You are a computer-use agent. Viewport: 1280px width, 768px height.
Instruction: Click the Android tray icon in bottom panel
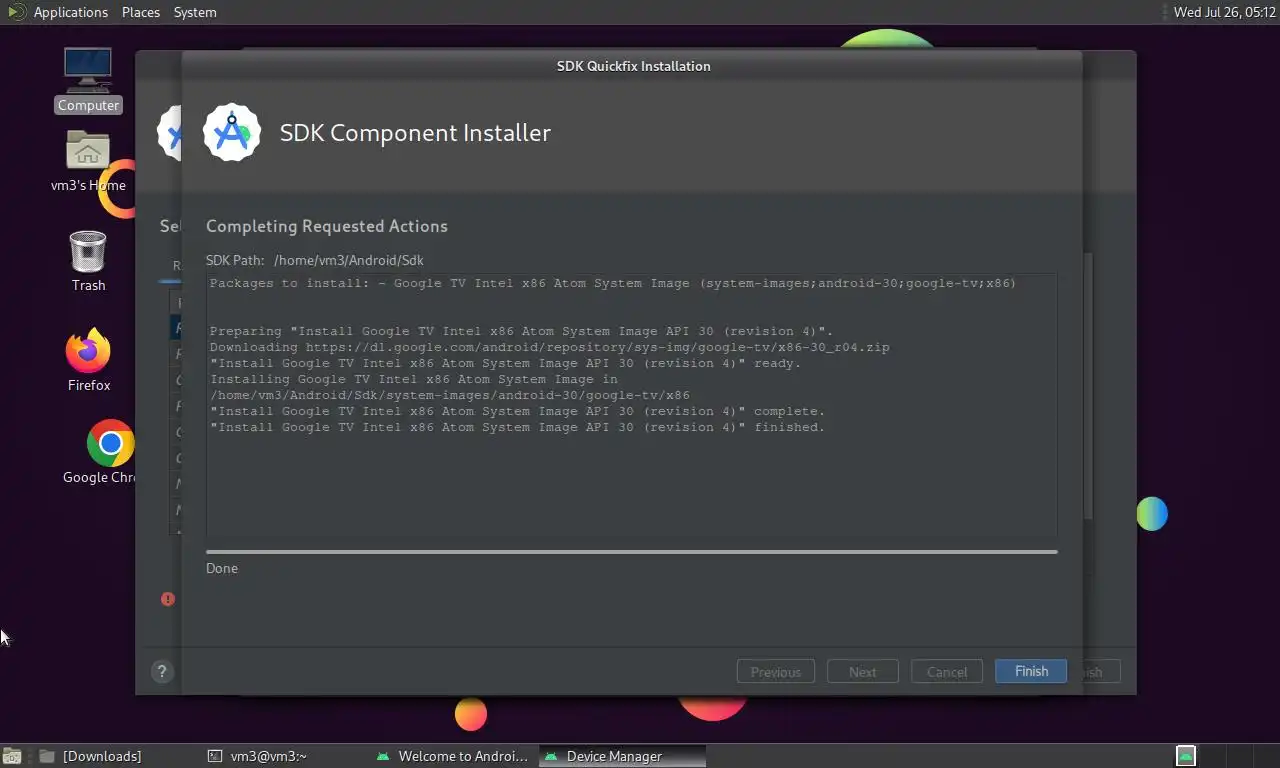tap(1185, 756)
